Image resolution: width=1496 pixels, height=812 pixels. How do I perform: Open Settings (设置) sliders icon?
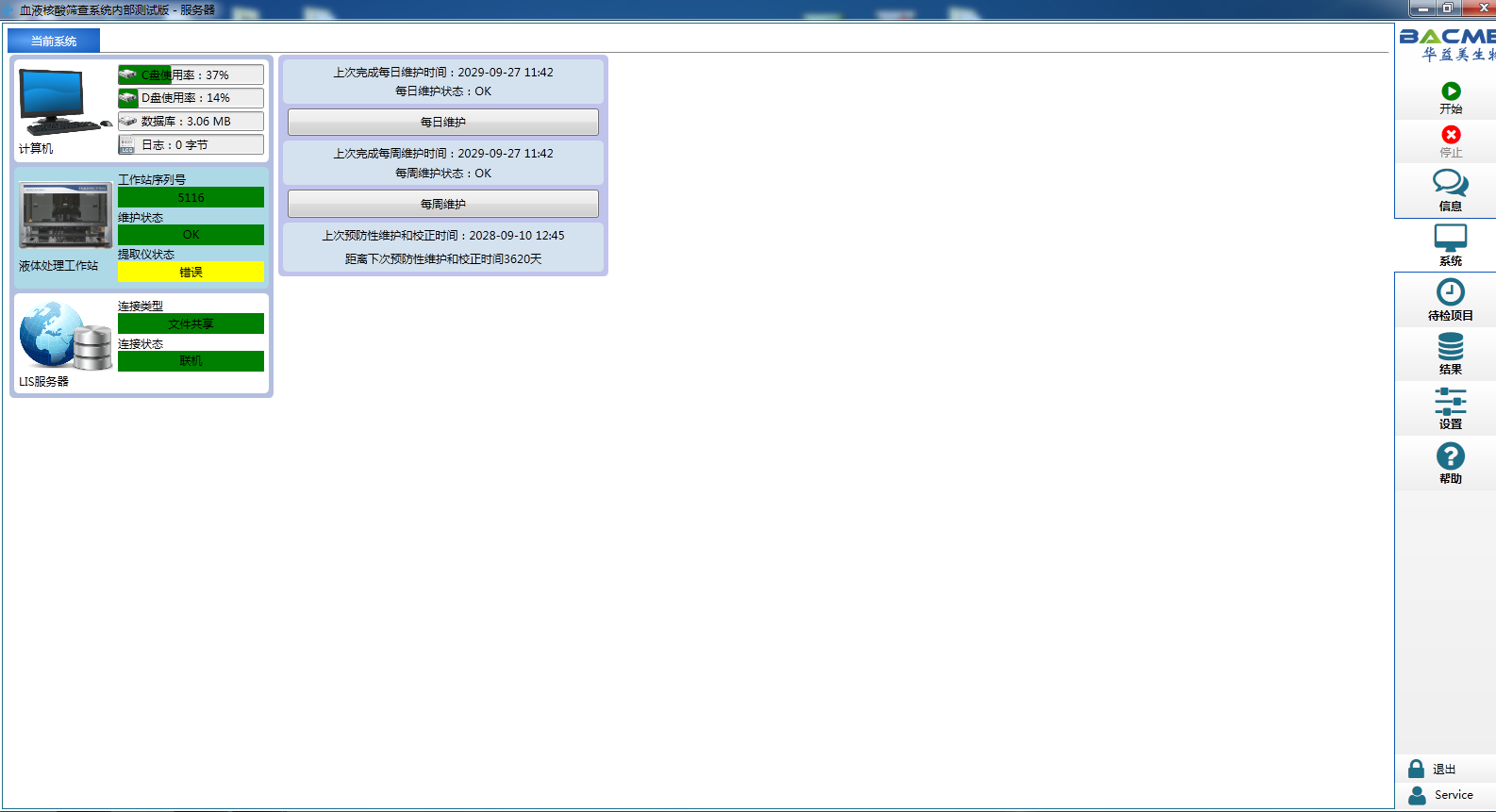point(1450,401)
